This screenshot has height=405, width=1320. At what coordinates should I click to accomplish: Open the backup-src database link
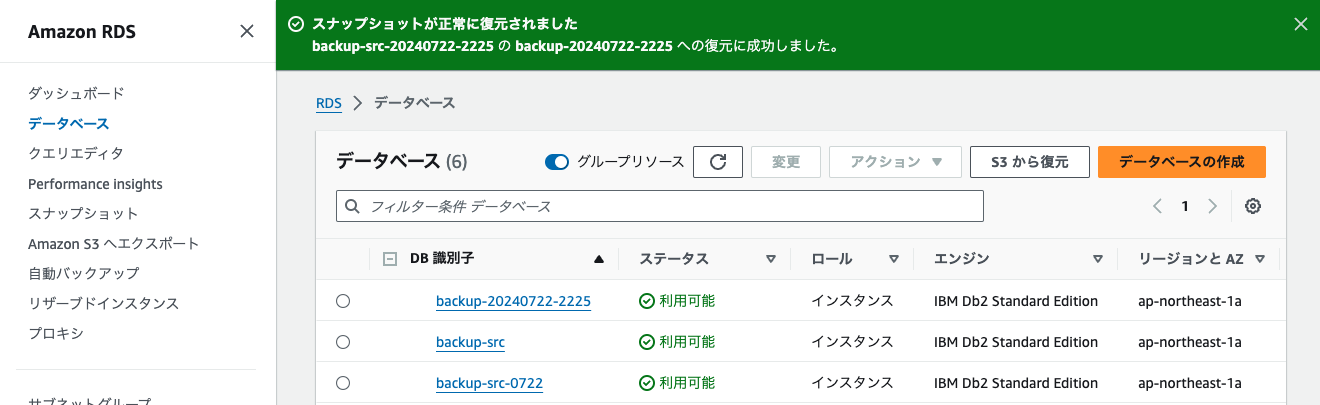point(470,342)
